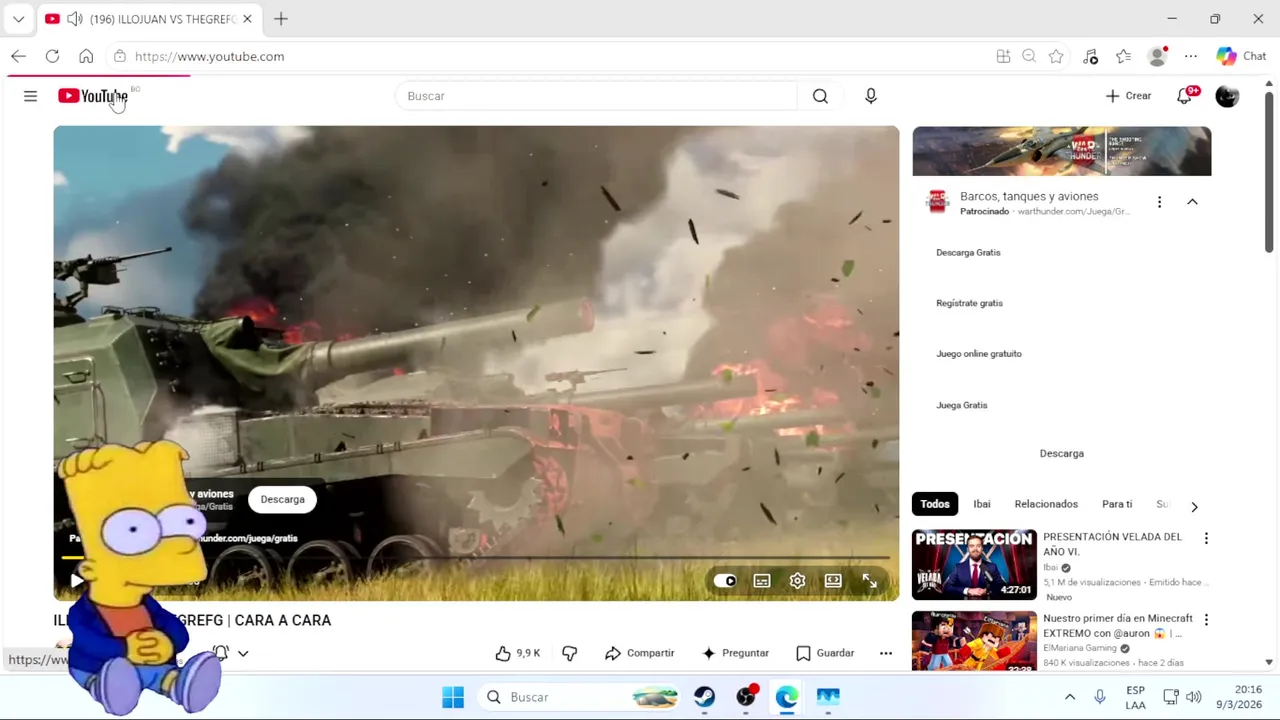Image resolution: width=1280 pixels, height=720 pixels.
Task: Expand the subscription notification dropdown chevron
Action: (243, 653)
